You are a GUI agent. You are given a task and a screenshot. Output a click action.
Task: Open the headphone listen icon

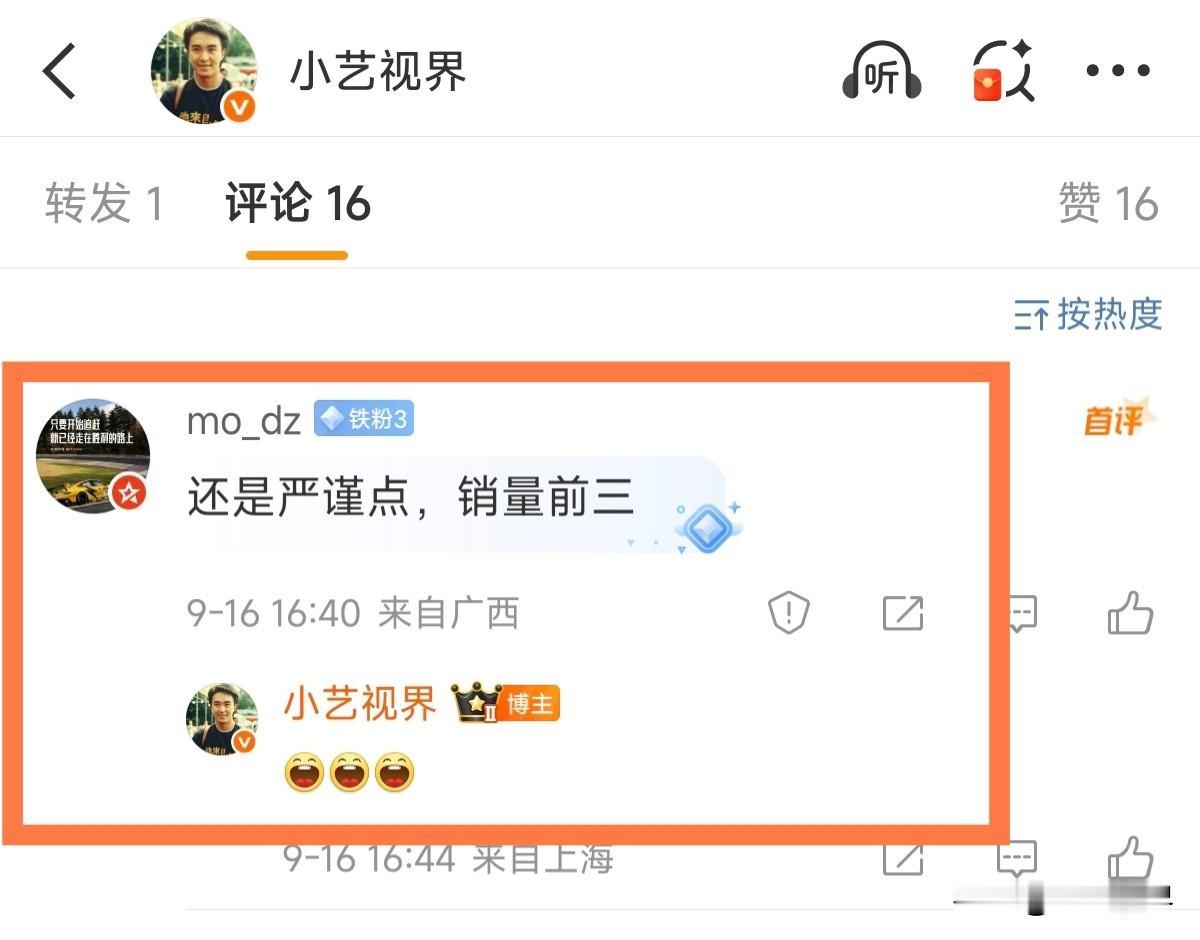pyautogui.click(x=881, y=72)
